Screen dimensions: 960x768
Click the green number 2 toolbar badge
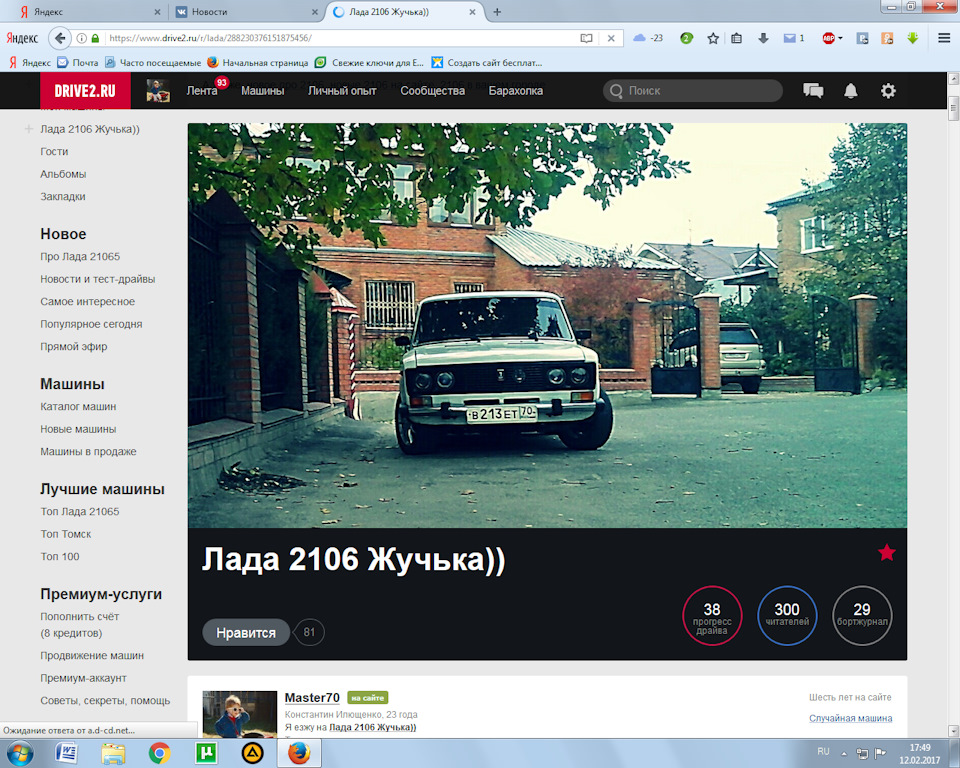point(686,38)
